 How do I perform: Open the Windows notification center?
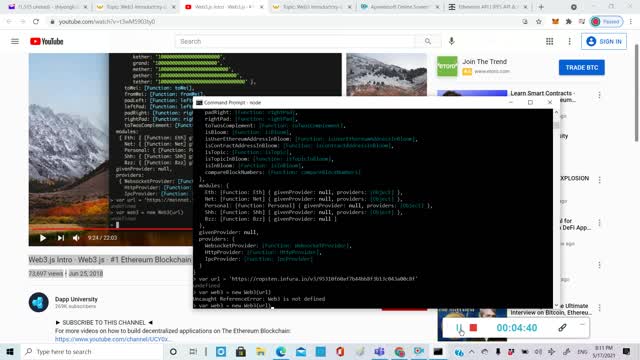[x=627, y=351]
